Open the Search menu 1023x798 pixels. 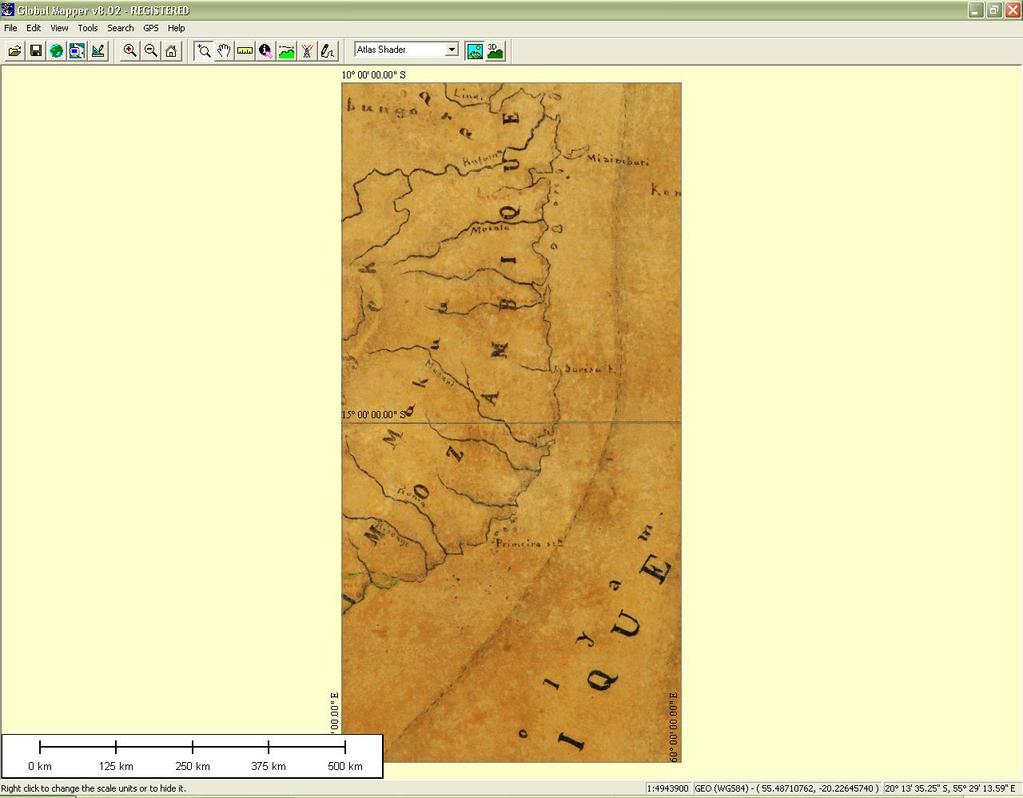tap(121, 28)
